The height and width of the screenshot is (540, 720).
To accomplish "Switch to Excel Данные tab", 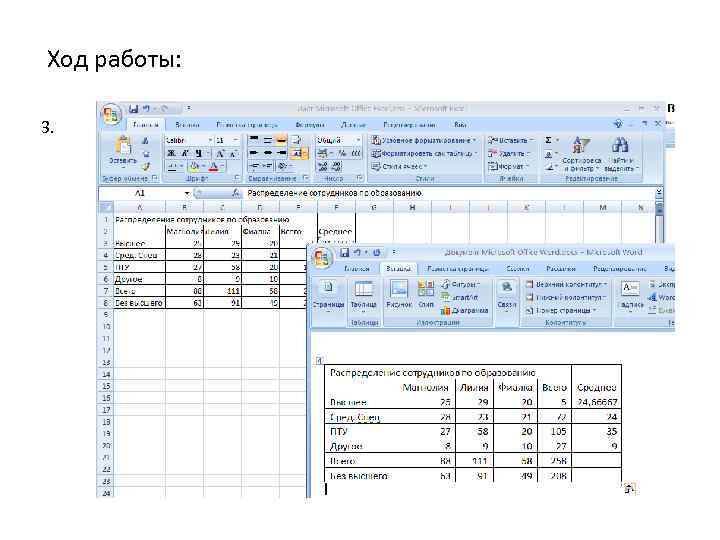I will tap(353, 124).
